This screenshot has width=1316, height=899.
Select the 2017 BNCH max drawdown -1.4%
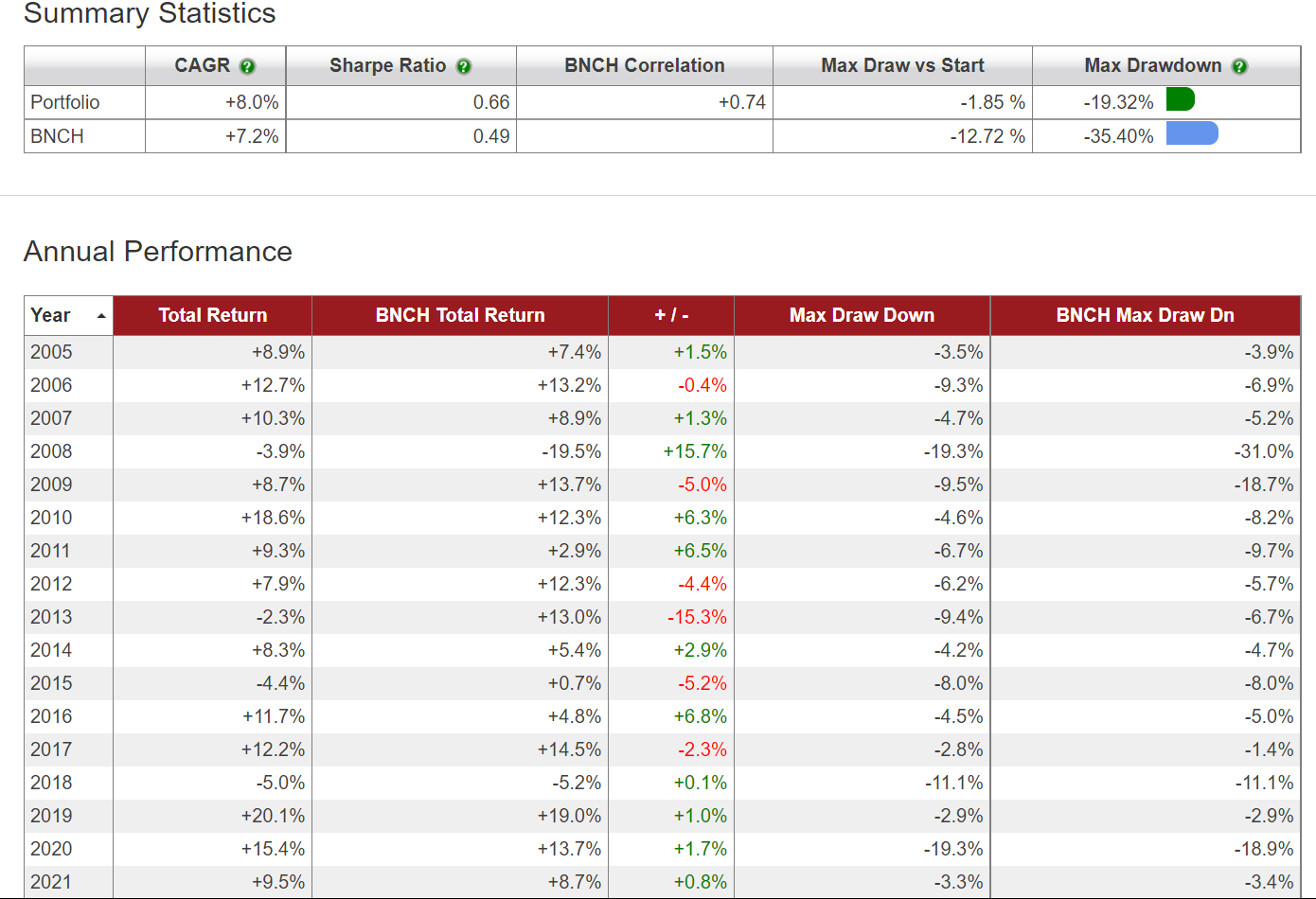[x=1269, y=749]
